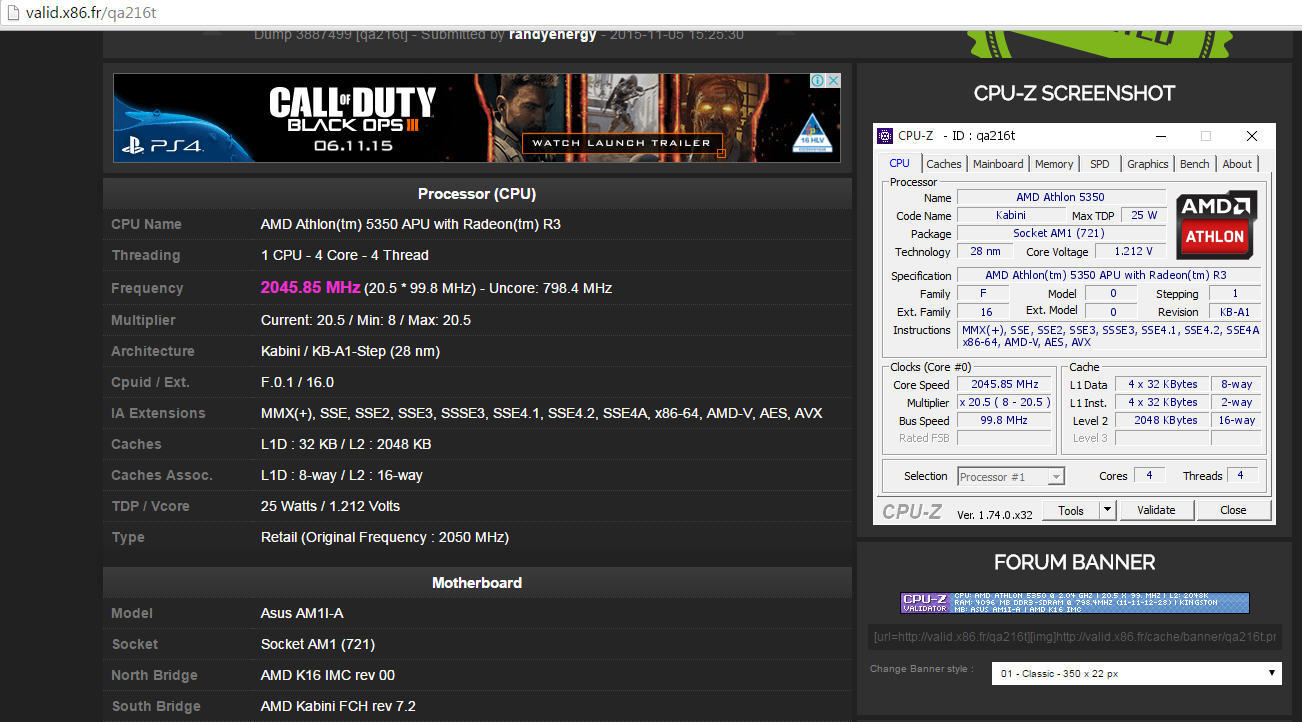The height and width of the screenshot is (722, 1302).
Task: Open the Change Banner style dropdown
Action: click(x=1136, y=673)
